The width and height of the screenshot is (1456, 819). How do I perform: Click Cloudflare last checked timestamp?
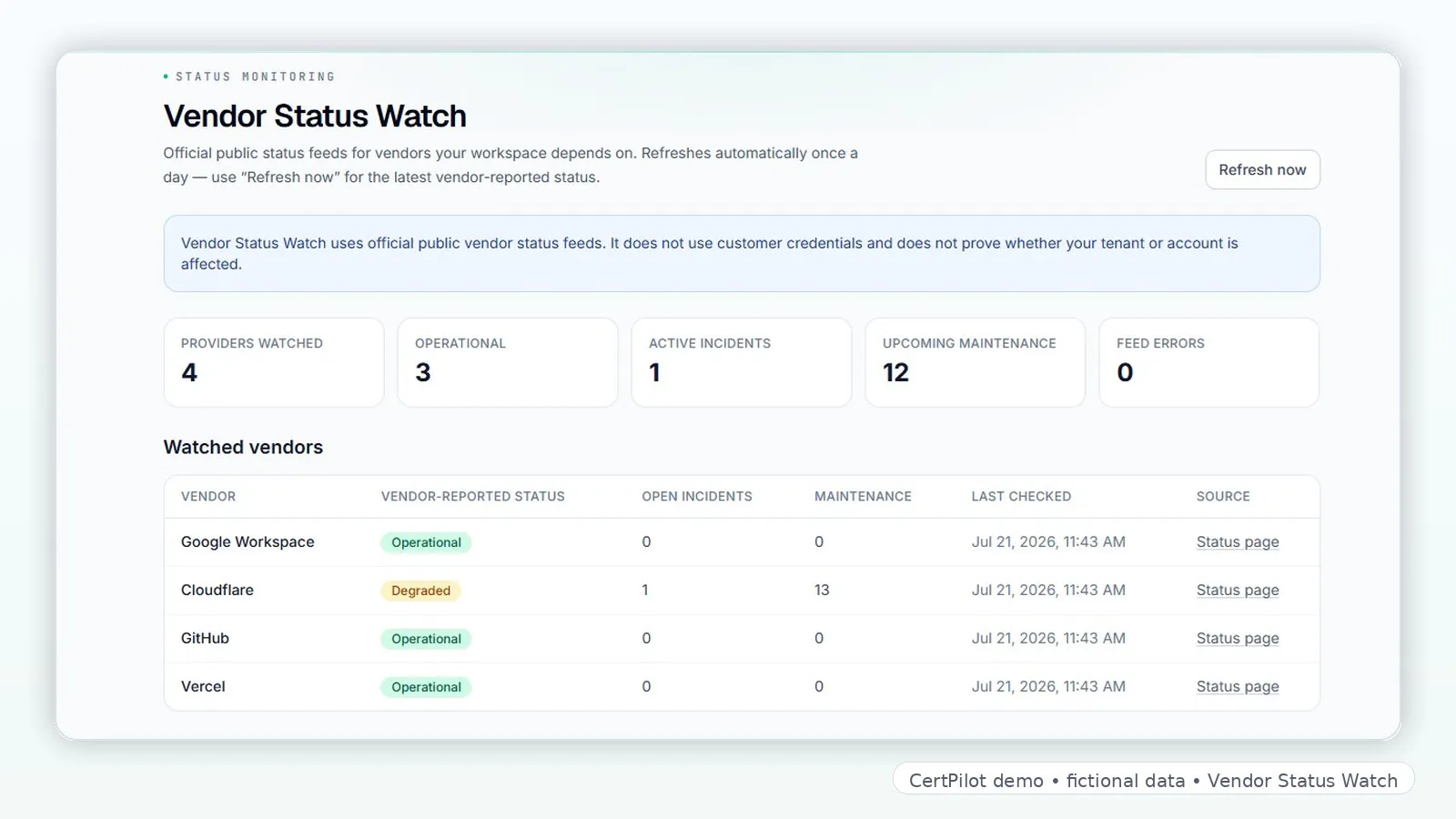1048,591
